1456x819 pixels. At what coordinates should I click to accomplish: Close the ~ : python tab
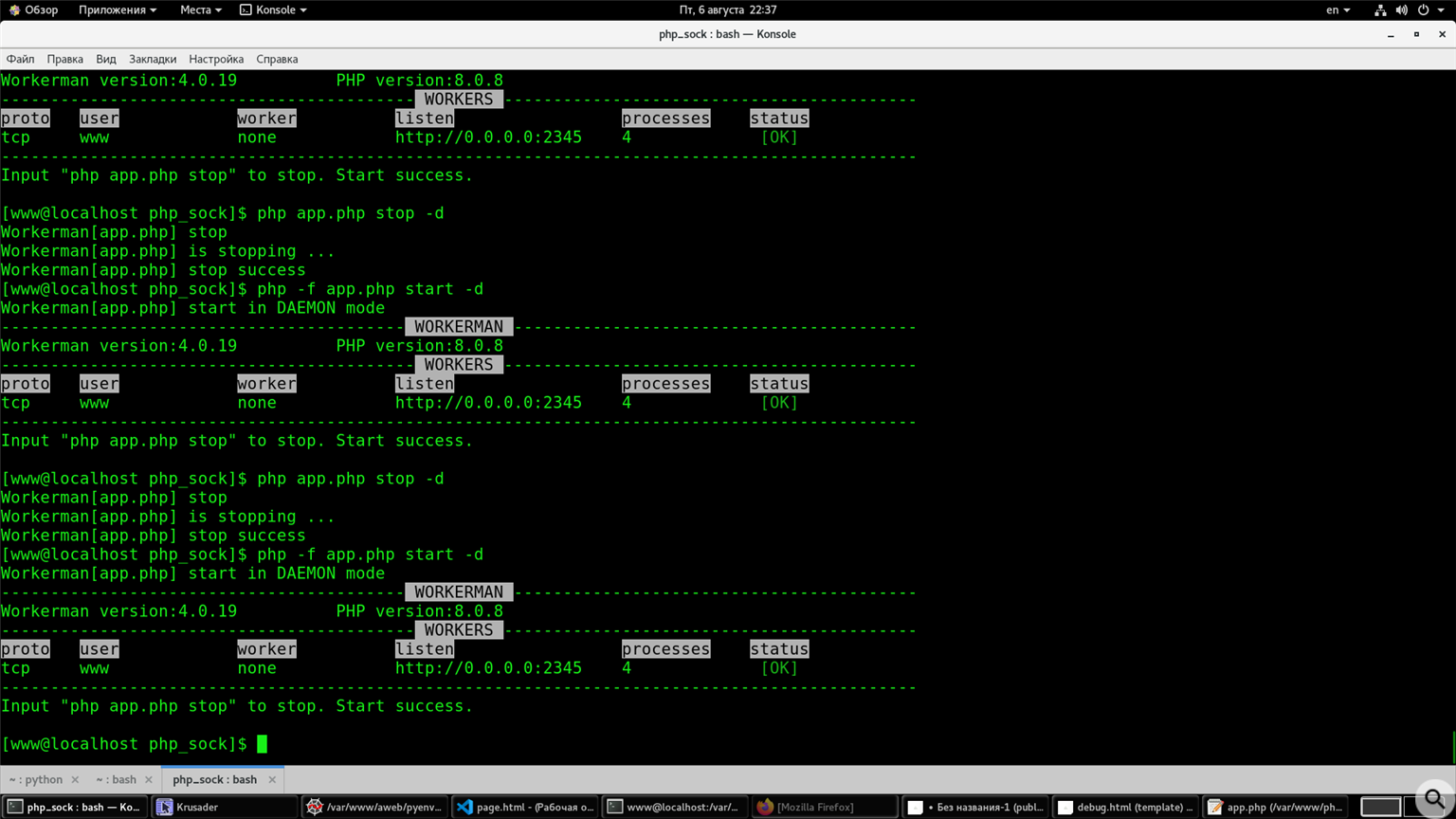[x=75, y=779]
